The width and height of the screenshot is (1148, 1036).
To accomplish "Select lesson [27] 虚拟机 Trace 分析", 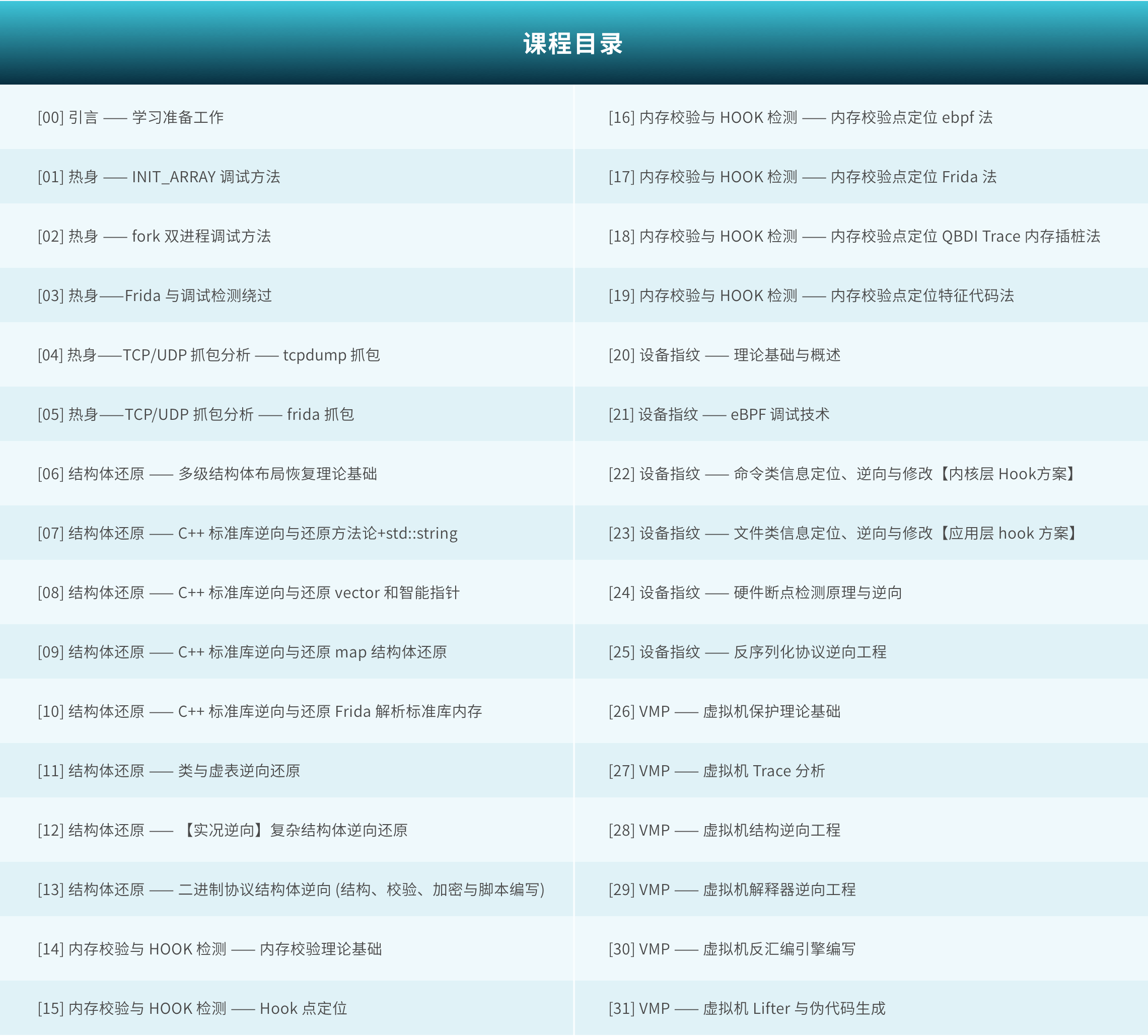I will pos(716,771).
